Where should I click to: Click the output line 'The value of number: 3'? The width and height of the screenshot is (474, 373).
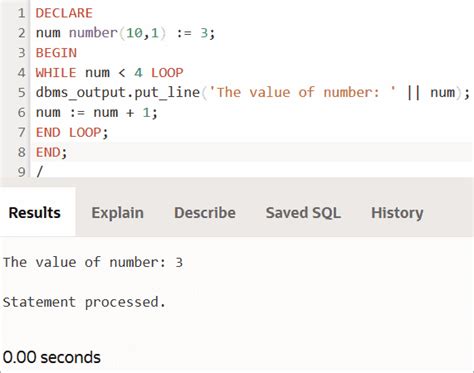point(93,262)
